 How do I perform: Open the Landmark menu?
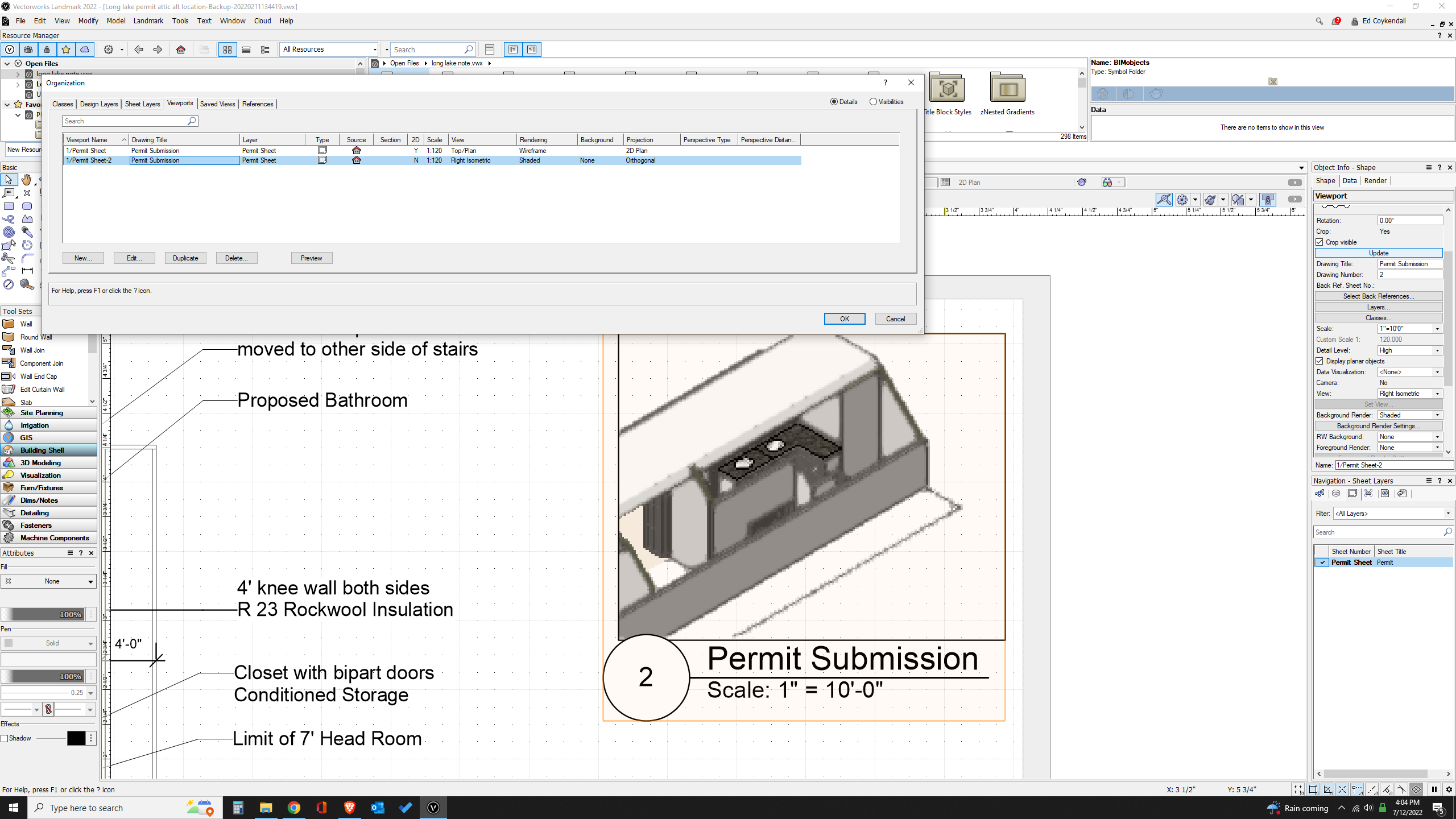click(148, 20)
